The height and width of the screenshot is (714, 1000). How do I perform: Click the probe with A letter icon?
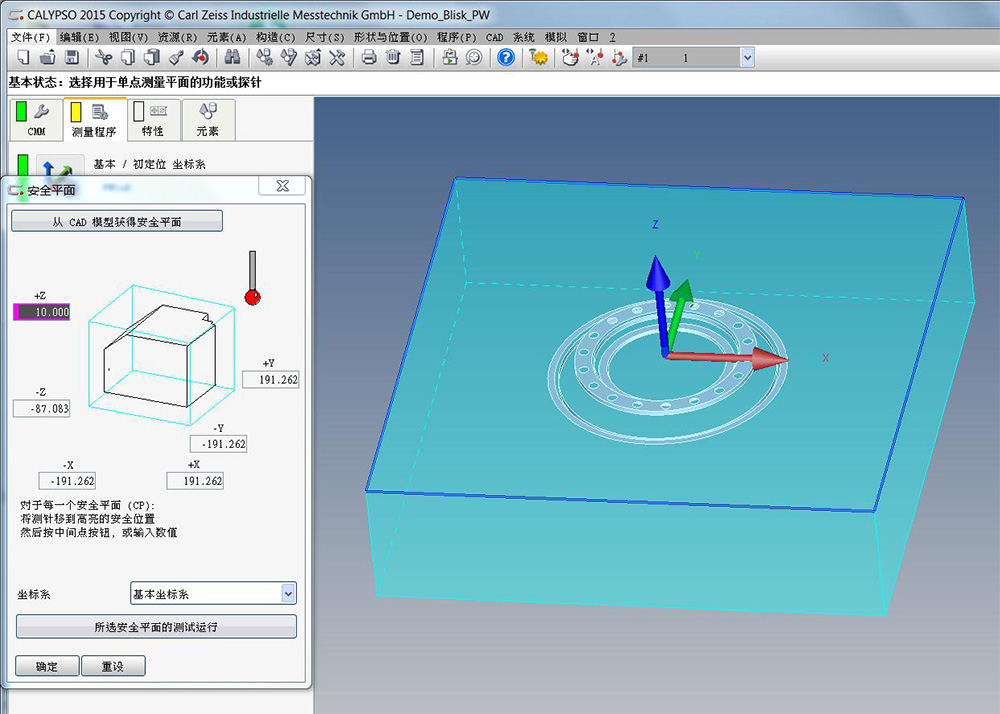coord(594,58)
